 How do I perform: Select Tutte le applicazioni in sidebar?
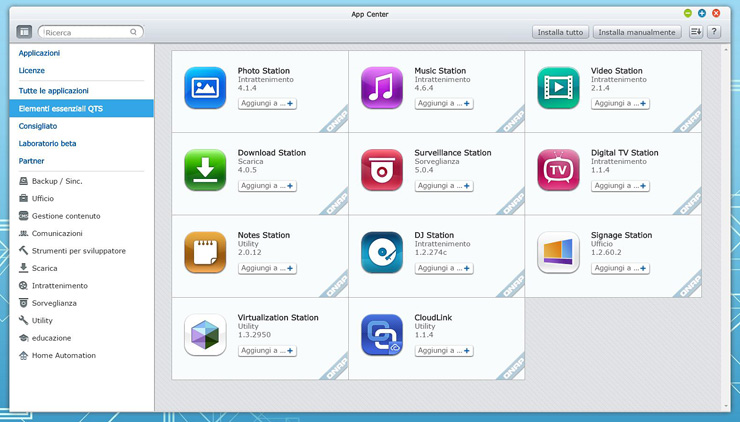54,91
